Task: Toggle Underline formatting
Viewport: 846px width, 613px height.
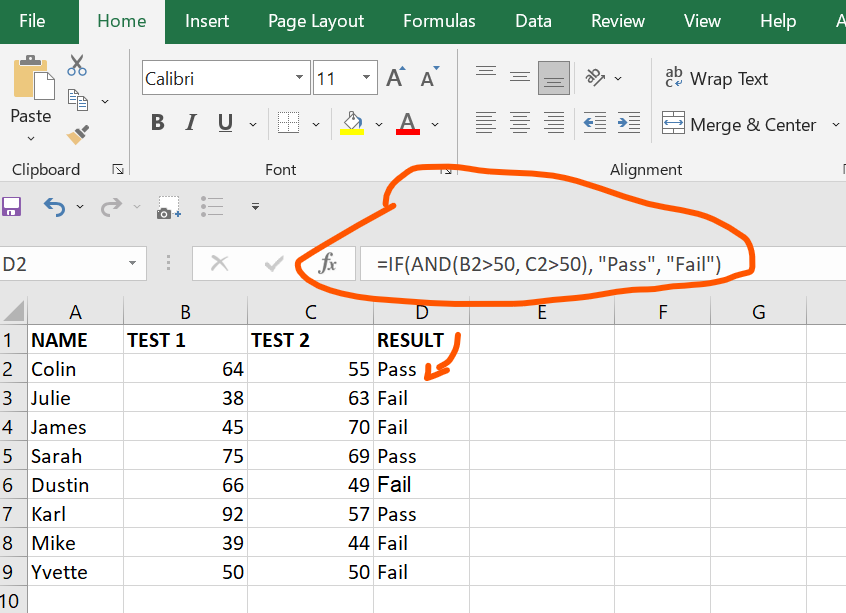Action: point(225,123)
